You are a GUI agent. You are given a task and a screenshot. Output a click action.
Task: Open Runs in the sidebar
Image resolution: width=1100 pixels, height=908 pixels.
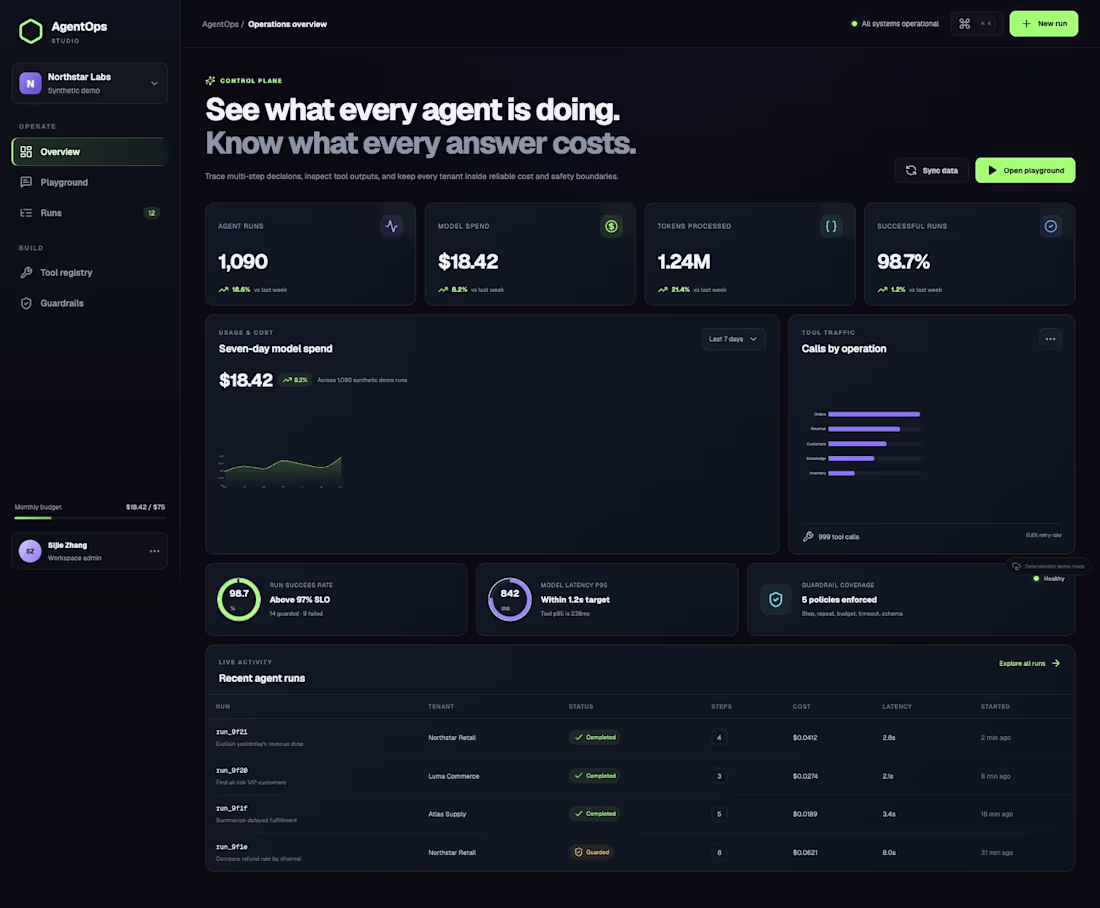(90, 213)
